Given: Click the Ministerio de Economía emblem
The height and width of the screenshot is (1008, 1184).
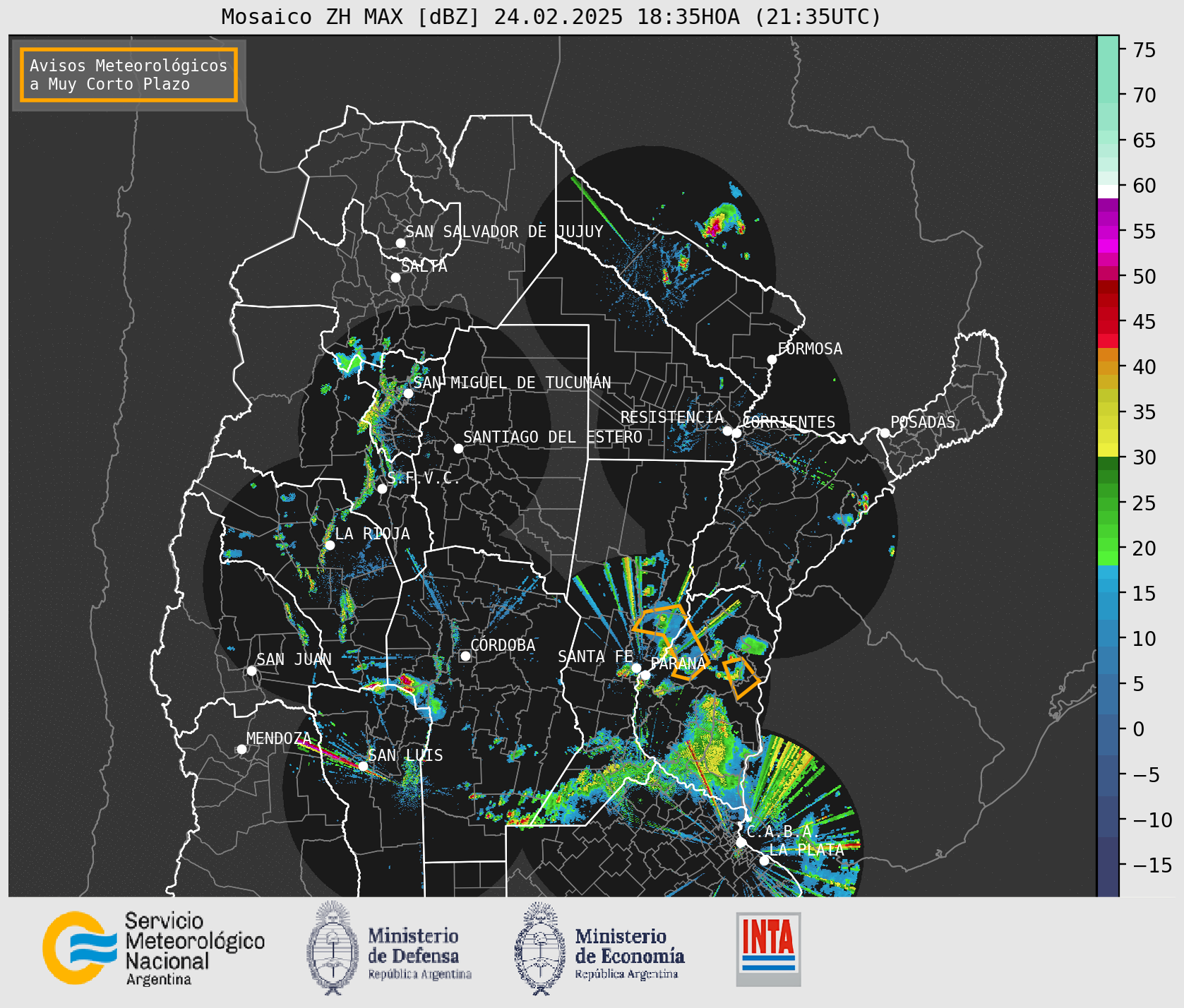Looking at the screenshot, I should [x=540, y=949].
